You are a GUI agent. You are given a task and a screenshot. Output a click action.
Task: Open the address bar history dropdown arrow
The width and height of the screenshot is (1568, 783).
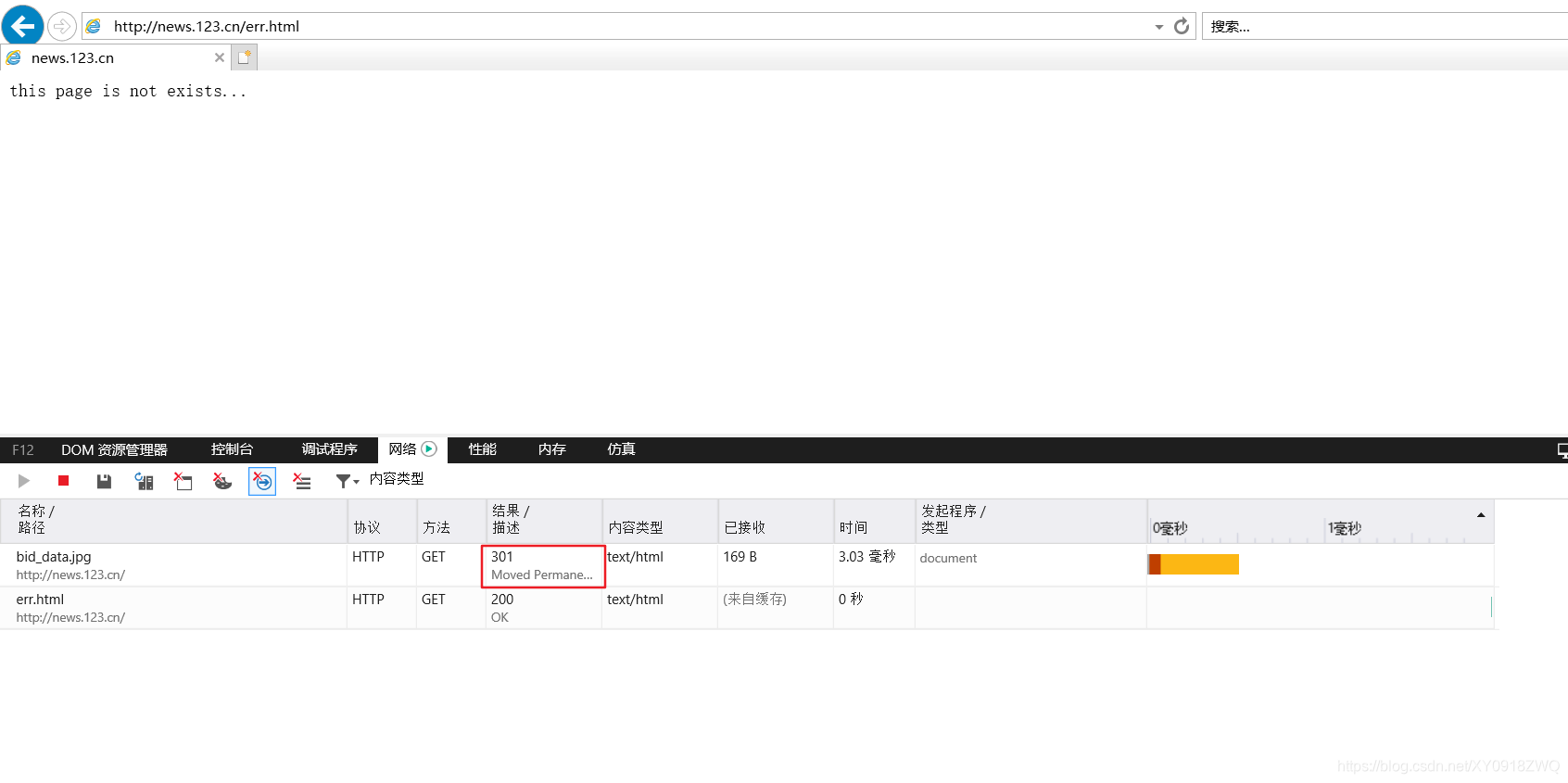coord(1158,27)
